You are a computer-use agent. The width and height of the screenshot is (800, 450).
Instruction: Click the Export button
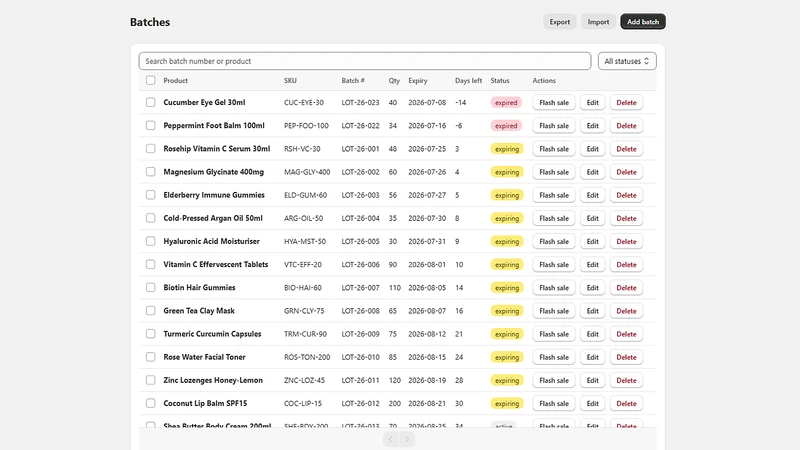[560, 22]
